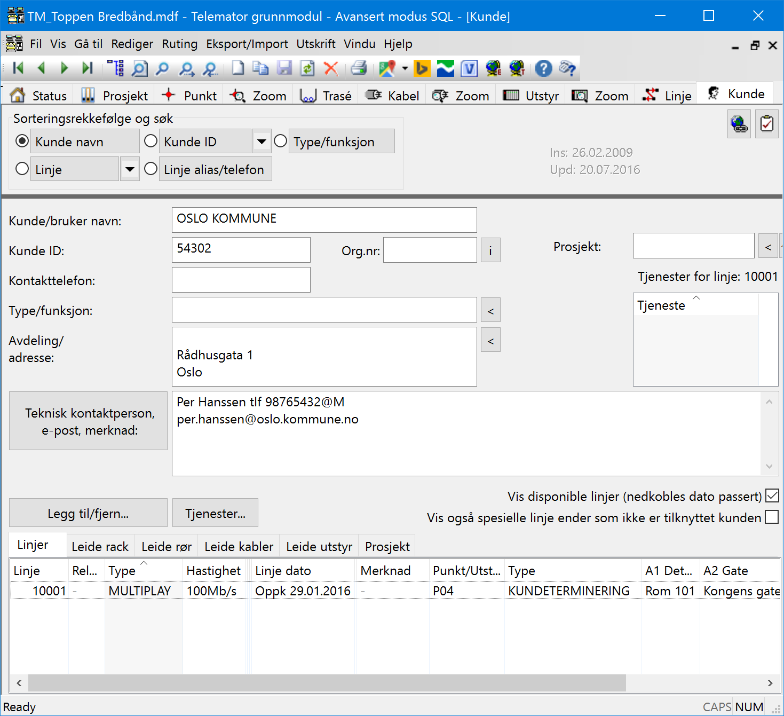Sort by the Tjeneste column header
This screenshot has width=784, height=716.
[696, 305]
